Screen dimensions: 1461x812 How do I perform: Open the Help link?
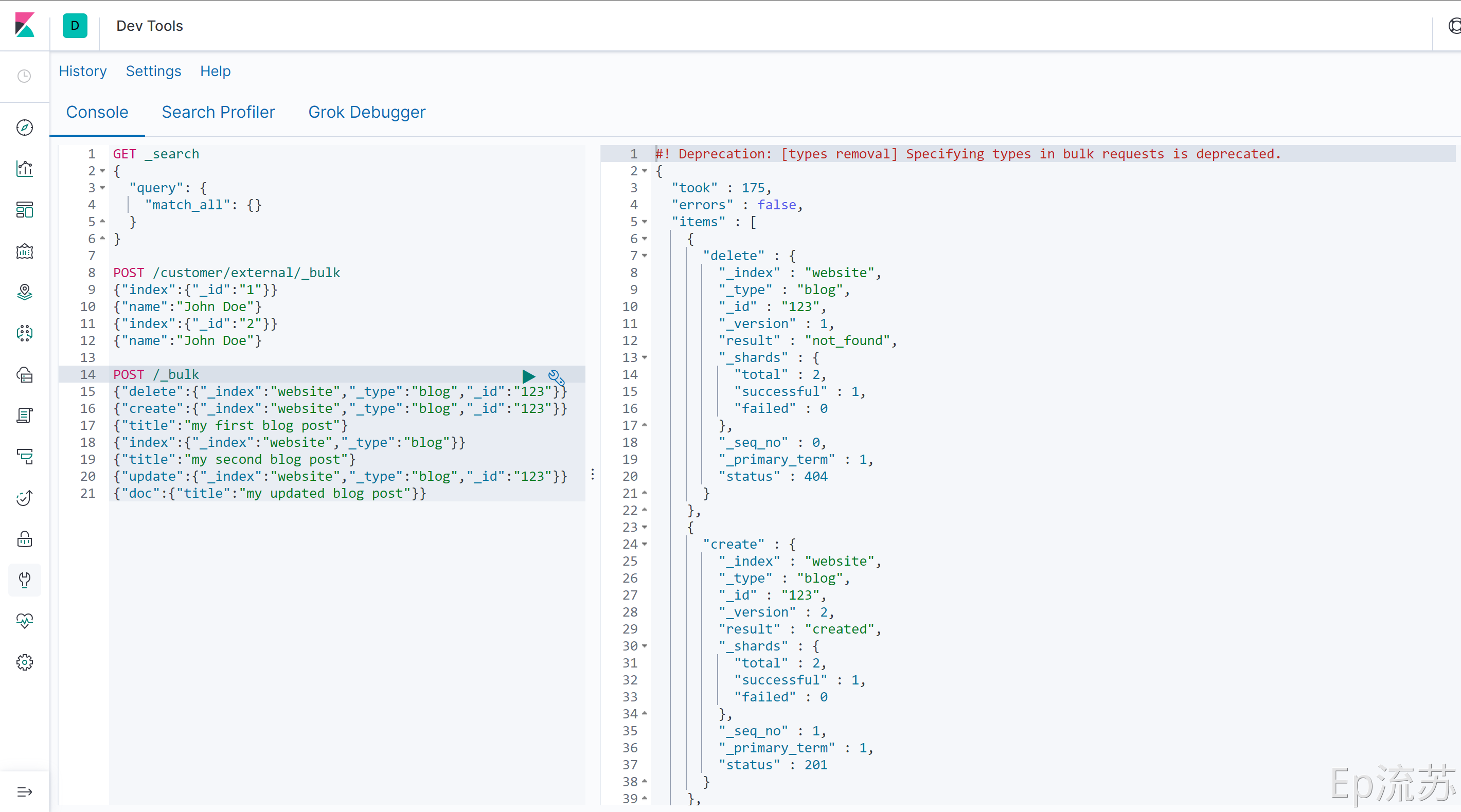click(x=215, y=71)
